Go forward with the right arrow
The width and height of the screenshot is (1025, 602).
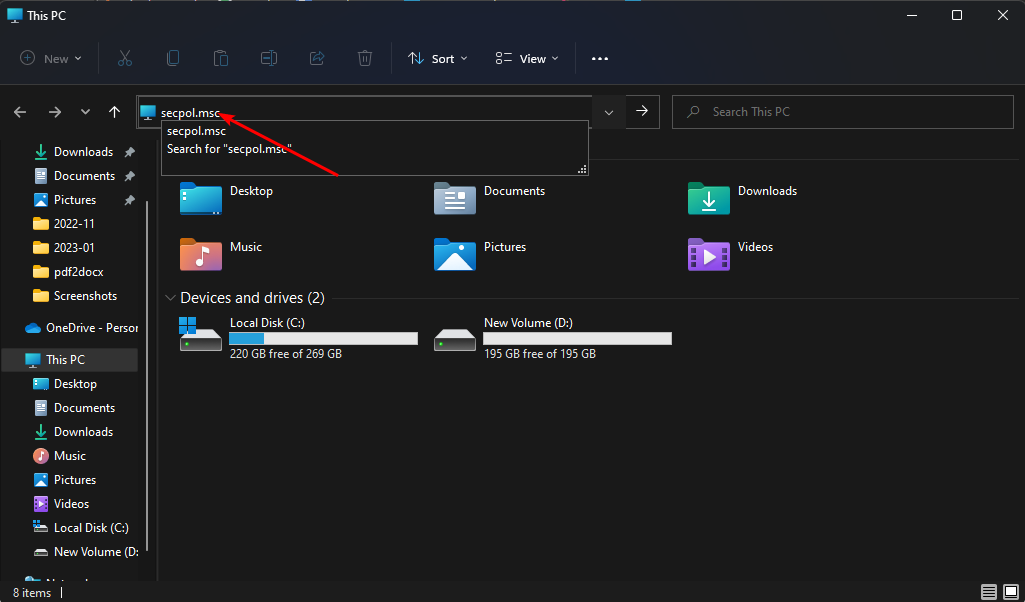point(55,112)
